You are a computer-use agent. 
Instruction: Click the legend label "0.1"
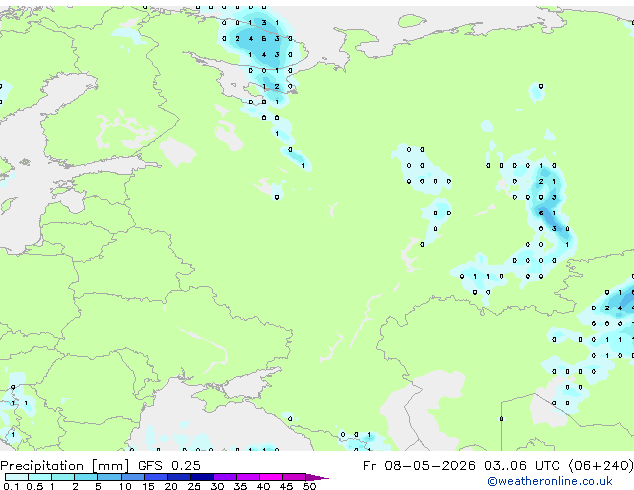coord(11,486)
